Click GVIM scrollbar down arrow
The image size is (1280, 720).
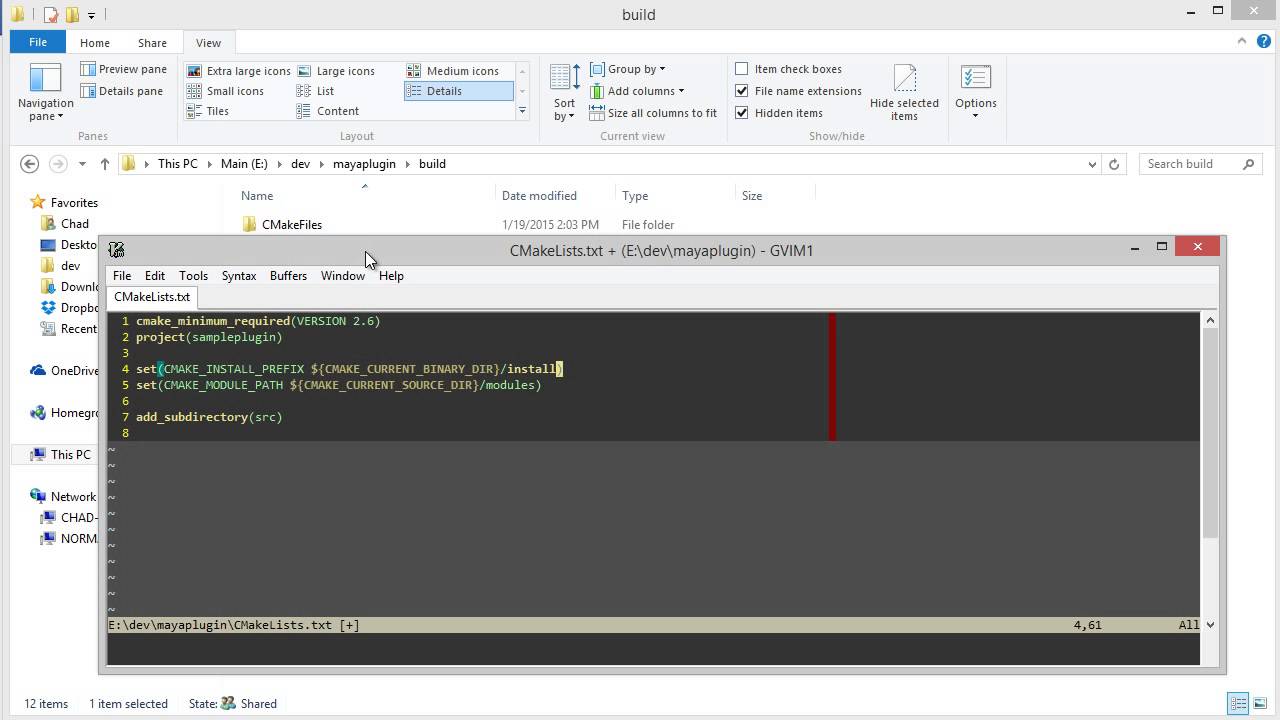point(1210,625)
